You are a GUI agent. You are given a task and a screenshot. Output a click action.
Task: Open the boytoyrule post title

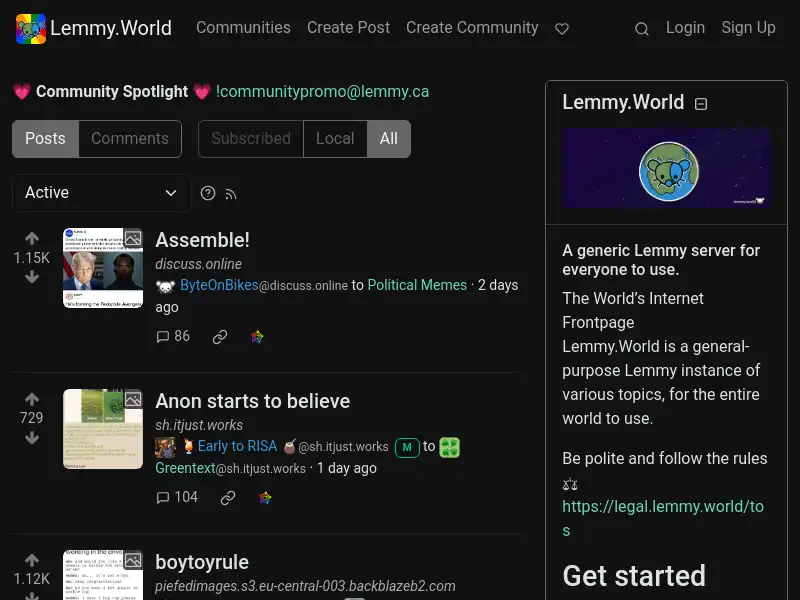tap(202, 562)
